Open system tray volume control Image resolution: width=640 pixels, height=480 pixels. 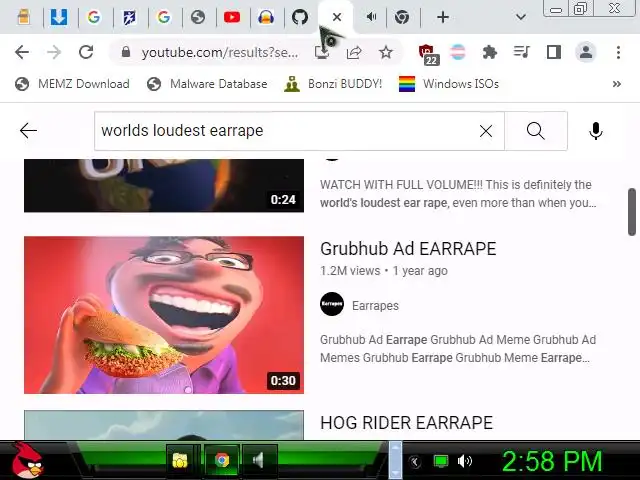pyautogui.click(x=464, y=461)
